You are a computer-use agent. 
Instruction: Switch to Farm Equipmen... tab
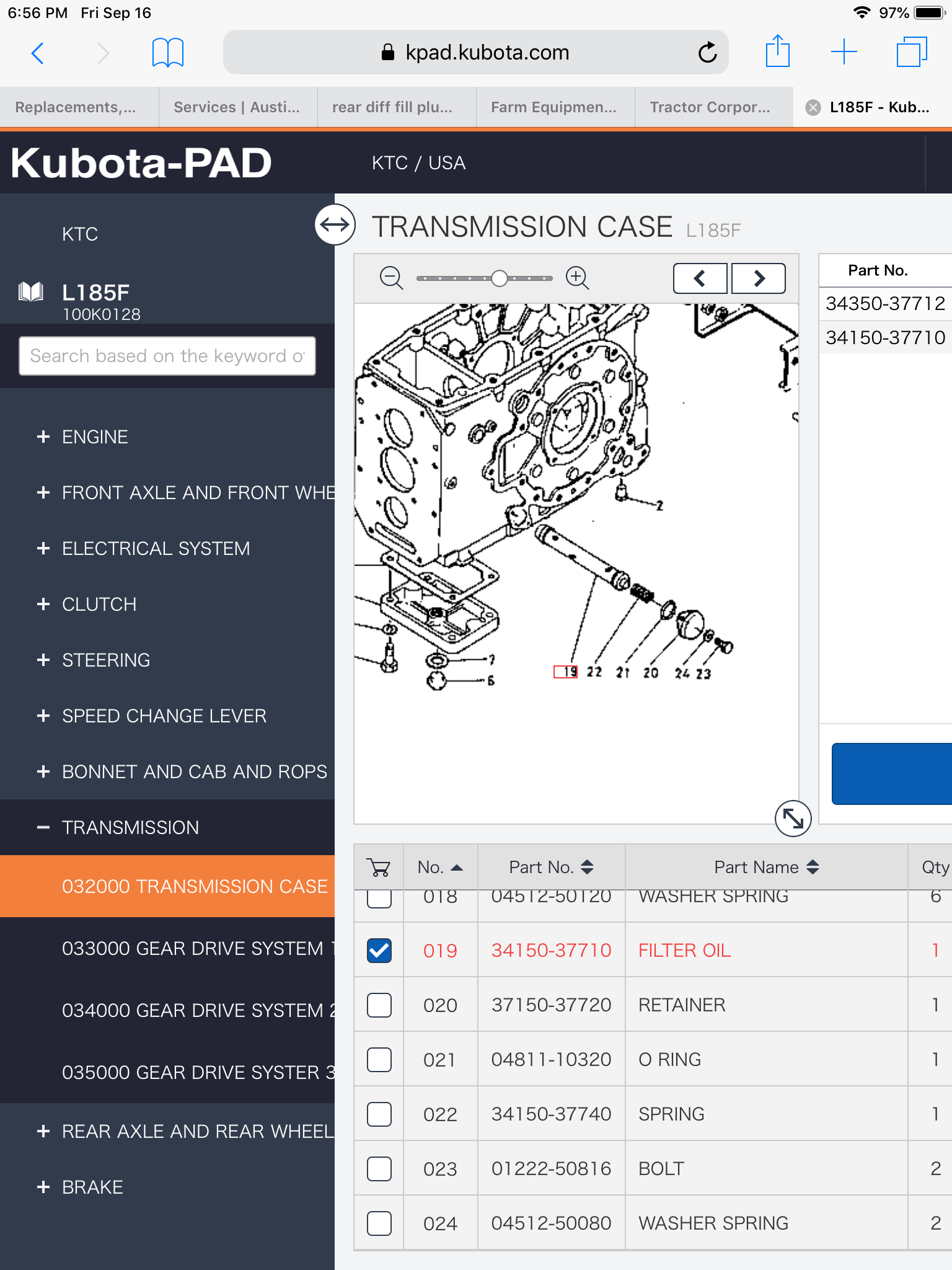pos(555,107)
